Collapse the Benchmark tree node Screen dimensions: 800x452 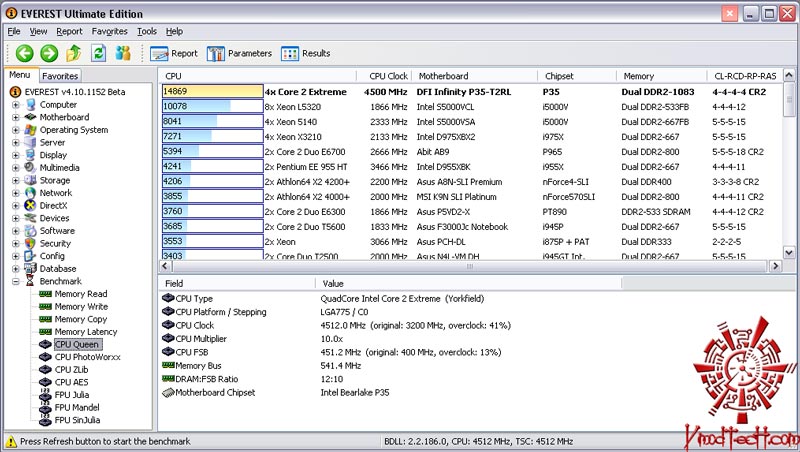tap(16, 281)
